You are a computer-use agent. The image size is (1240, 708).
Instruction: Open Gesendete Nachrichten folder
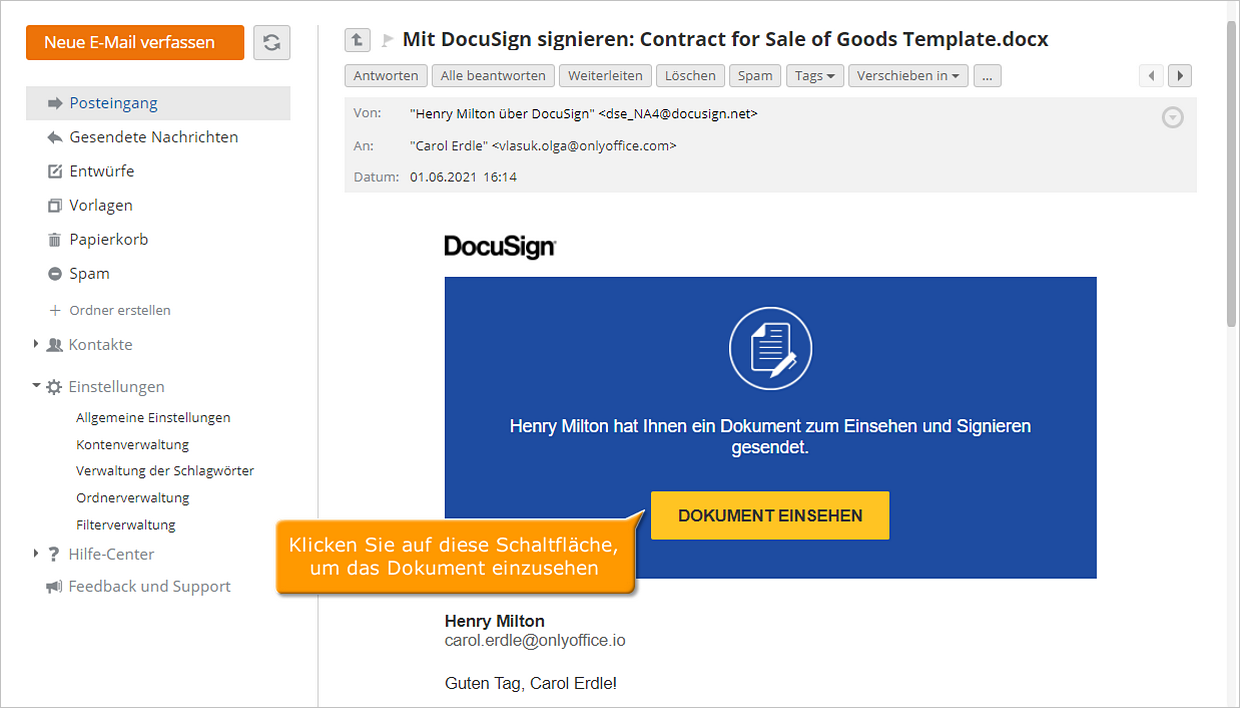[153, 137]
